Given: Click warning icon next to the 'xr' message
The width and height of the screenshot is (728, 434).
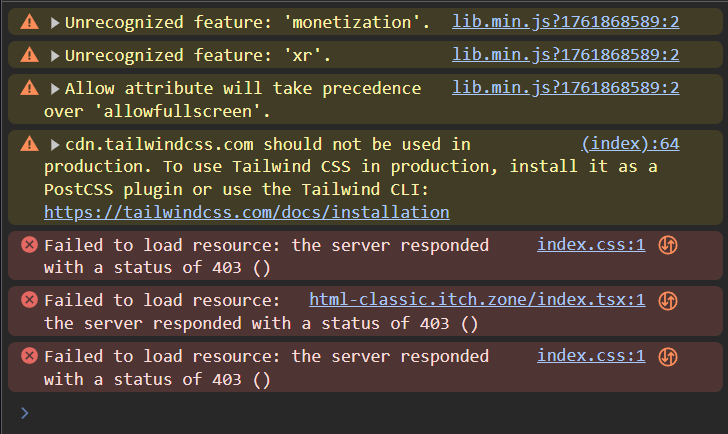Looking at the screenshot, I should pyautogui.click(x=29, y=55).
